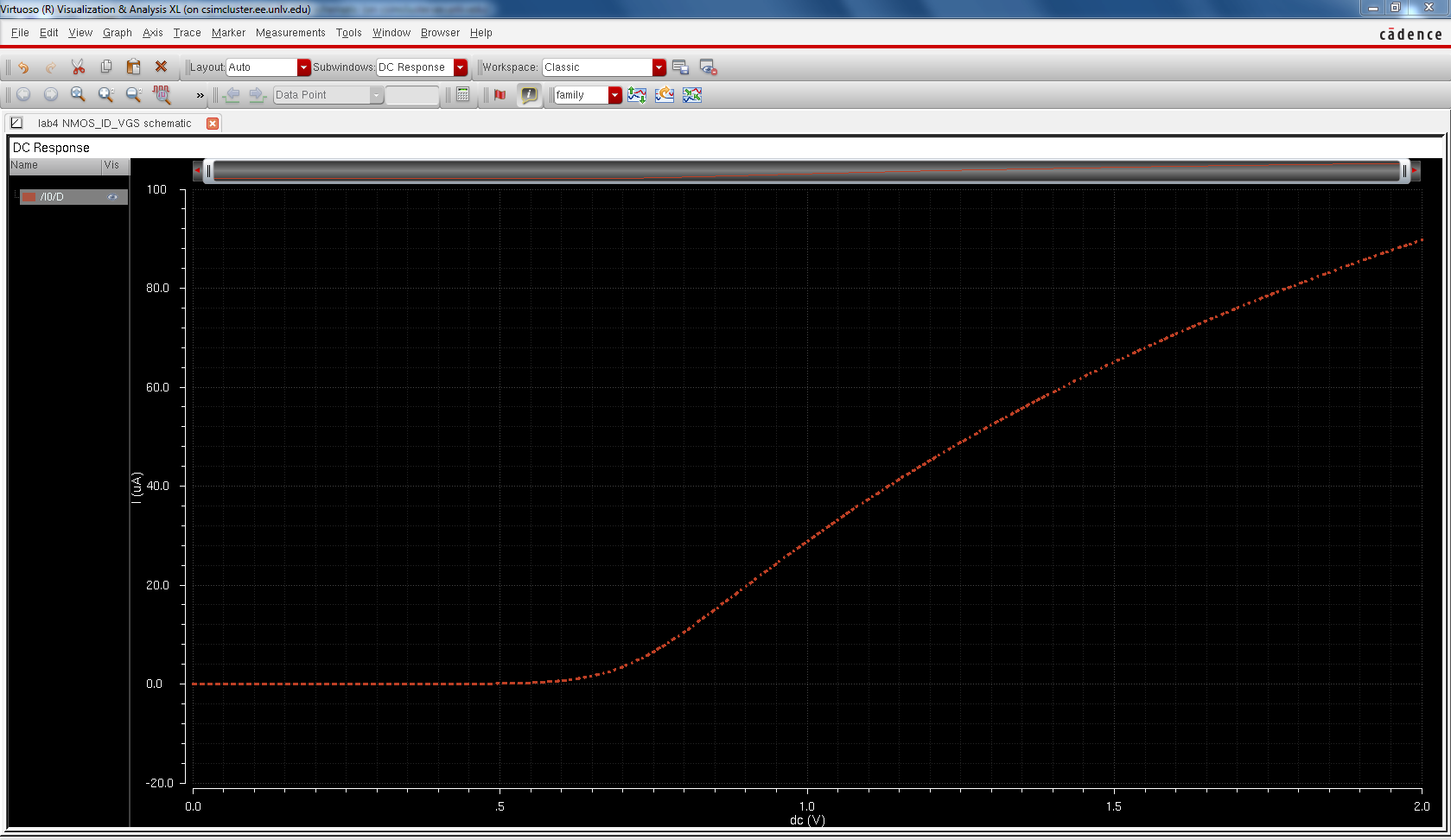
Task: Maximize the Virtuoso window
Action: click(x=1395, y=8)
